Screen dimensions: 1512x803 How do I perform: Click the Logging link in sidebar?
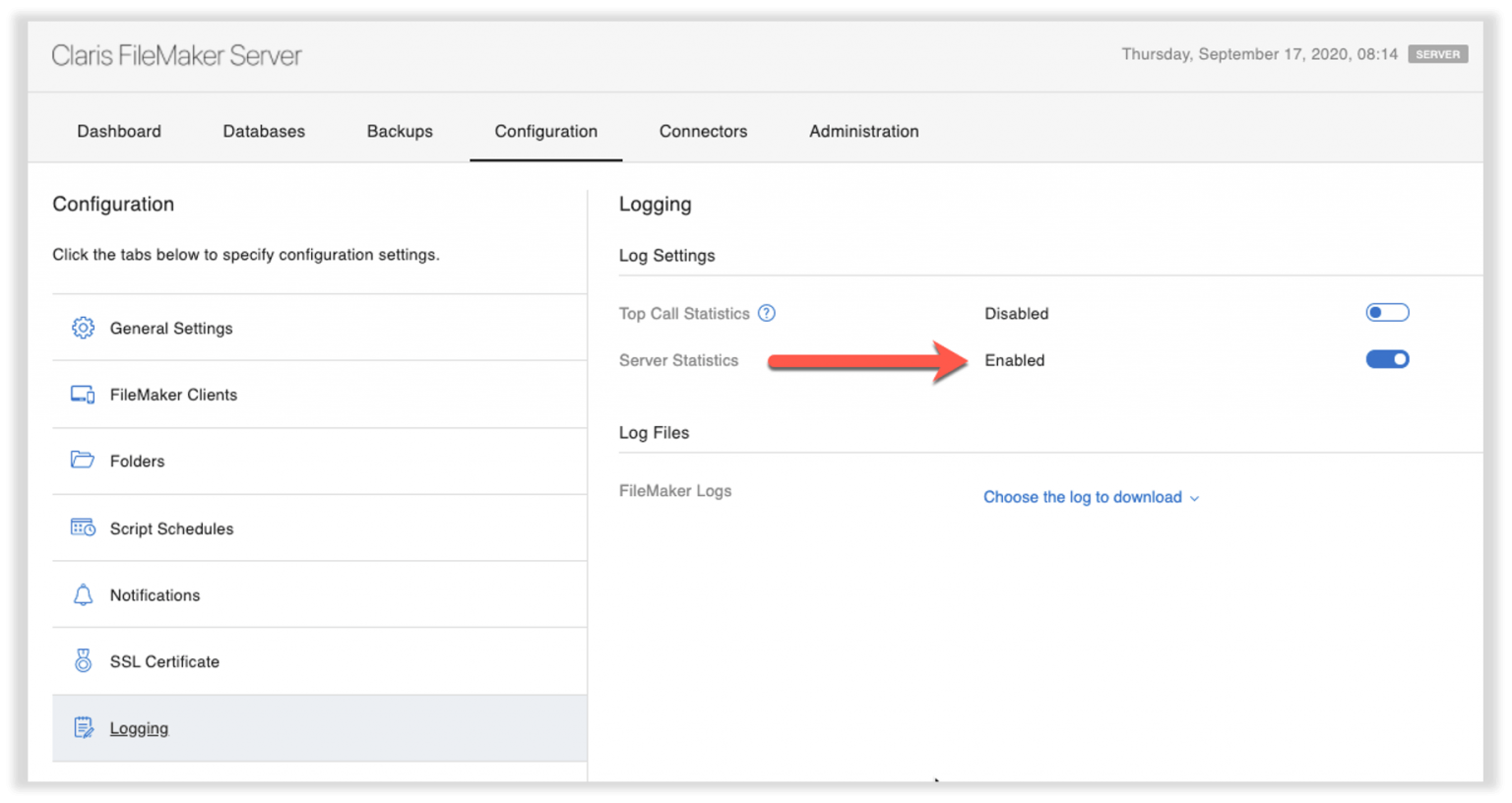(139, 728)
